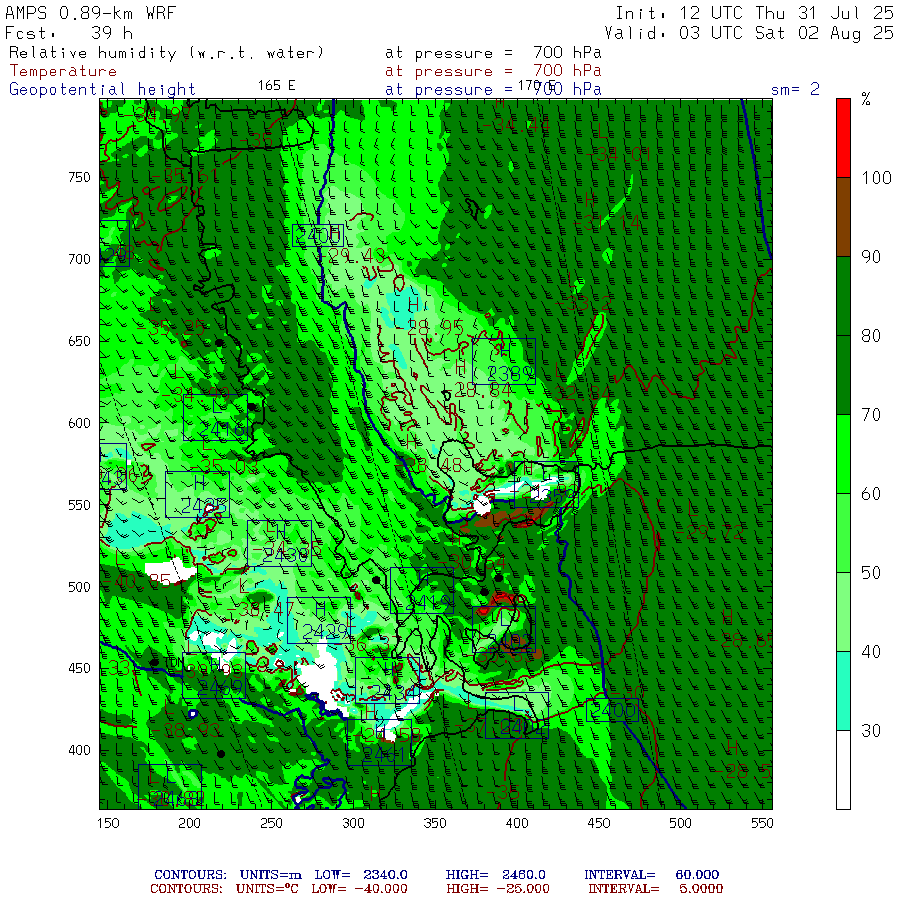
Task: Click the y-axis tick label '600'
Action: coord(79,423)
